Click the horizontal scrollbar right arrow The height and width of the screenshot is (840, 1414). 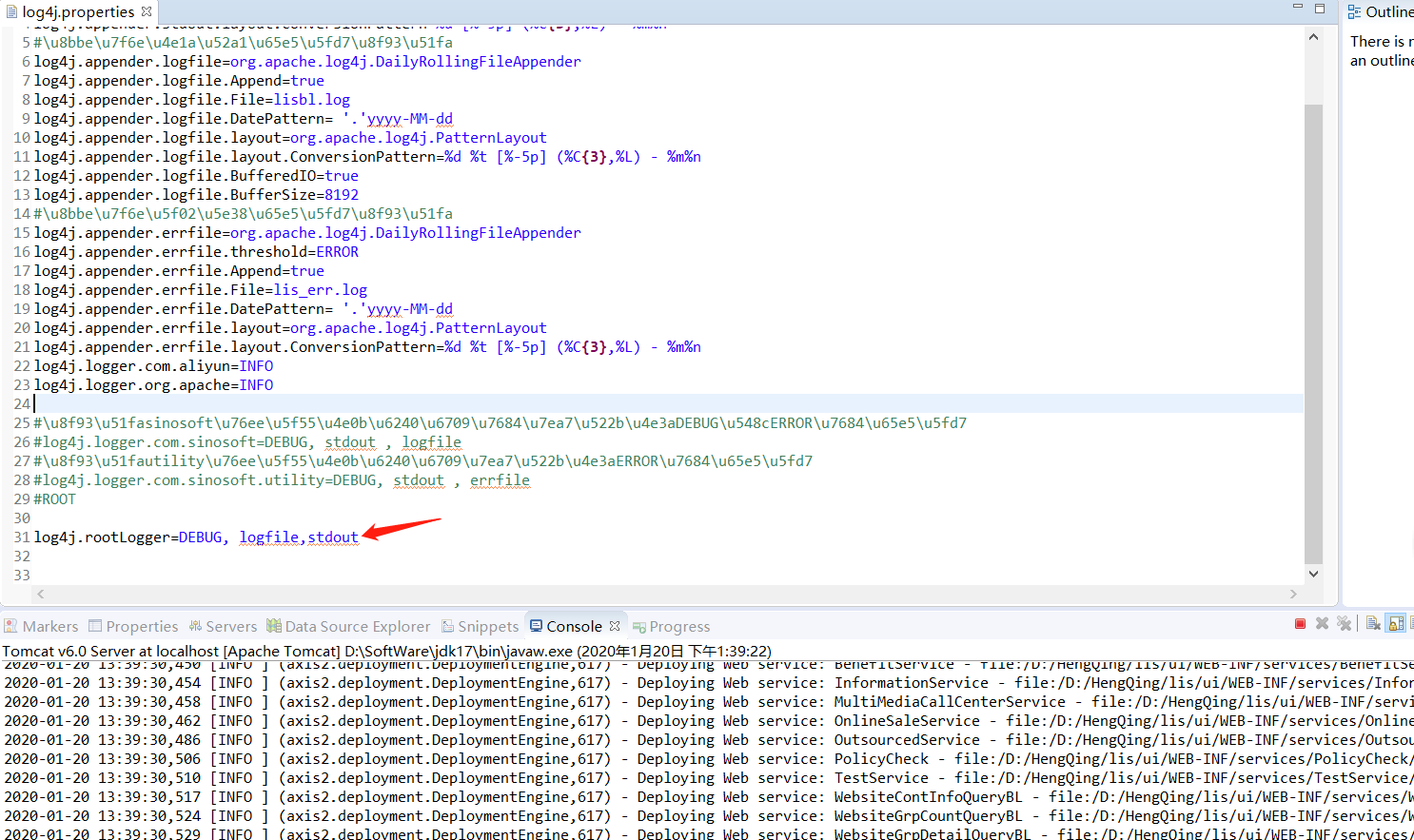click(1293, 594)
